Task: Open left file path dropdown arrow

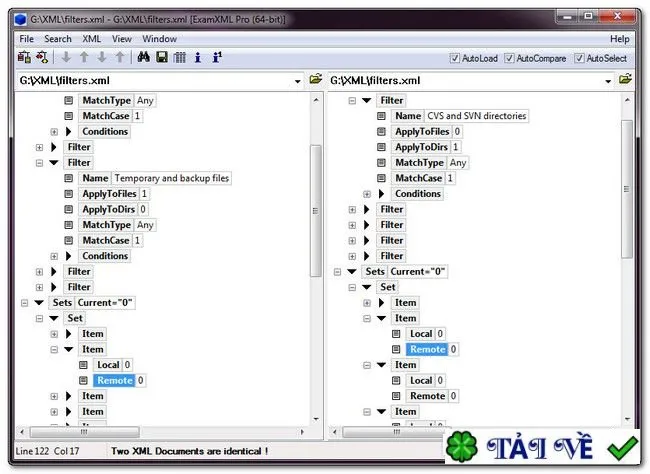Action: coord(298,81)
